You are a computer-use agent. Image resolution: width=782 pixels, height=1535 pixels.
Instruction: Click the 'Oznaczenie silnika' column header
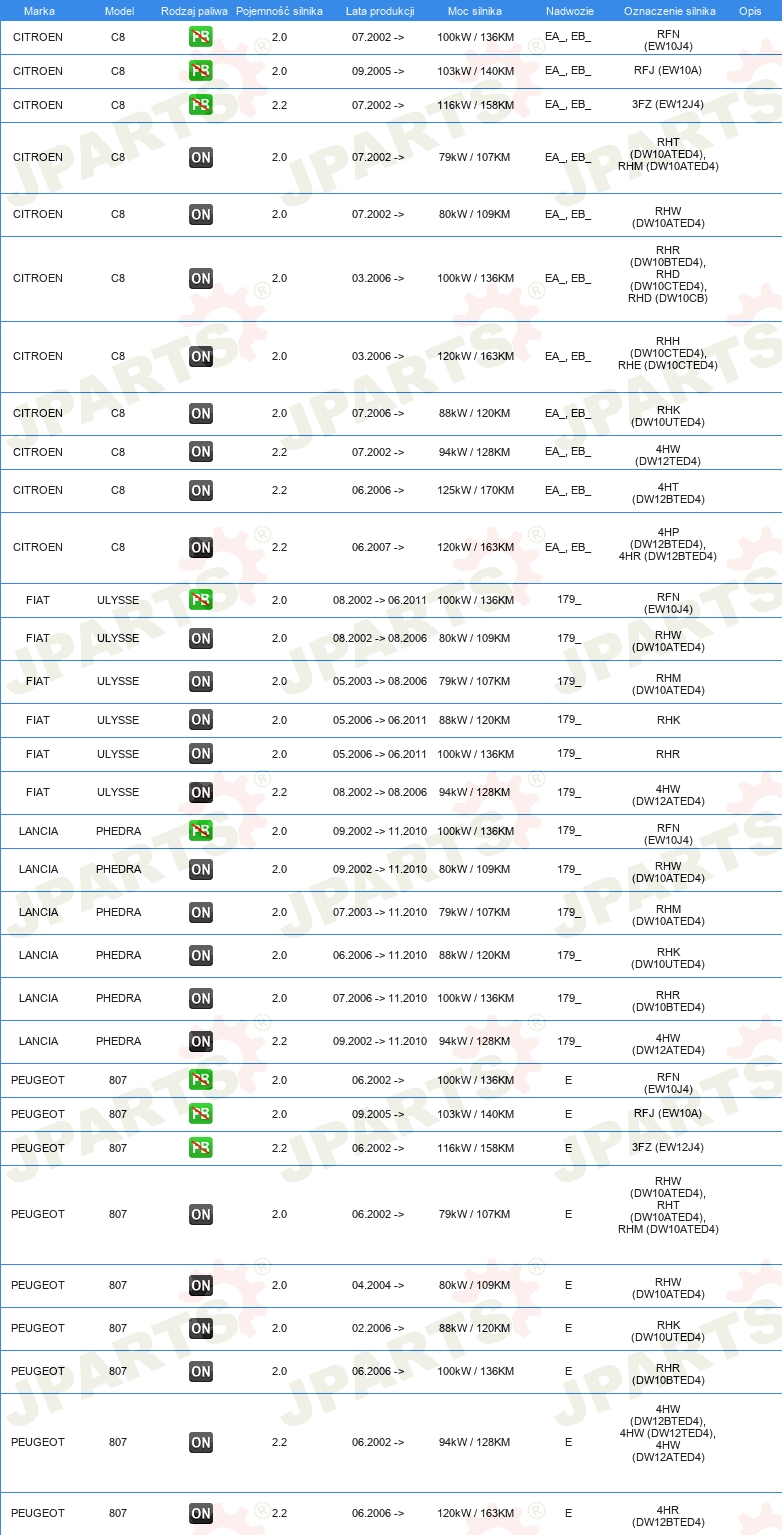pyautogui.click(x=669, y=11)
